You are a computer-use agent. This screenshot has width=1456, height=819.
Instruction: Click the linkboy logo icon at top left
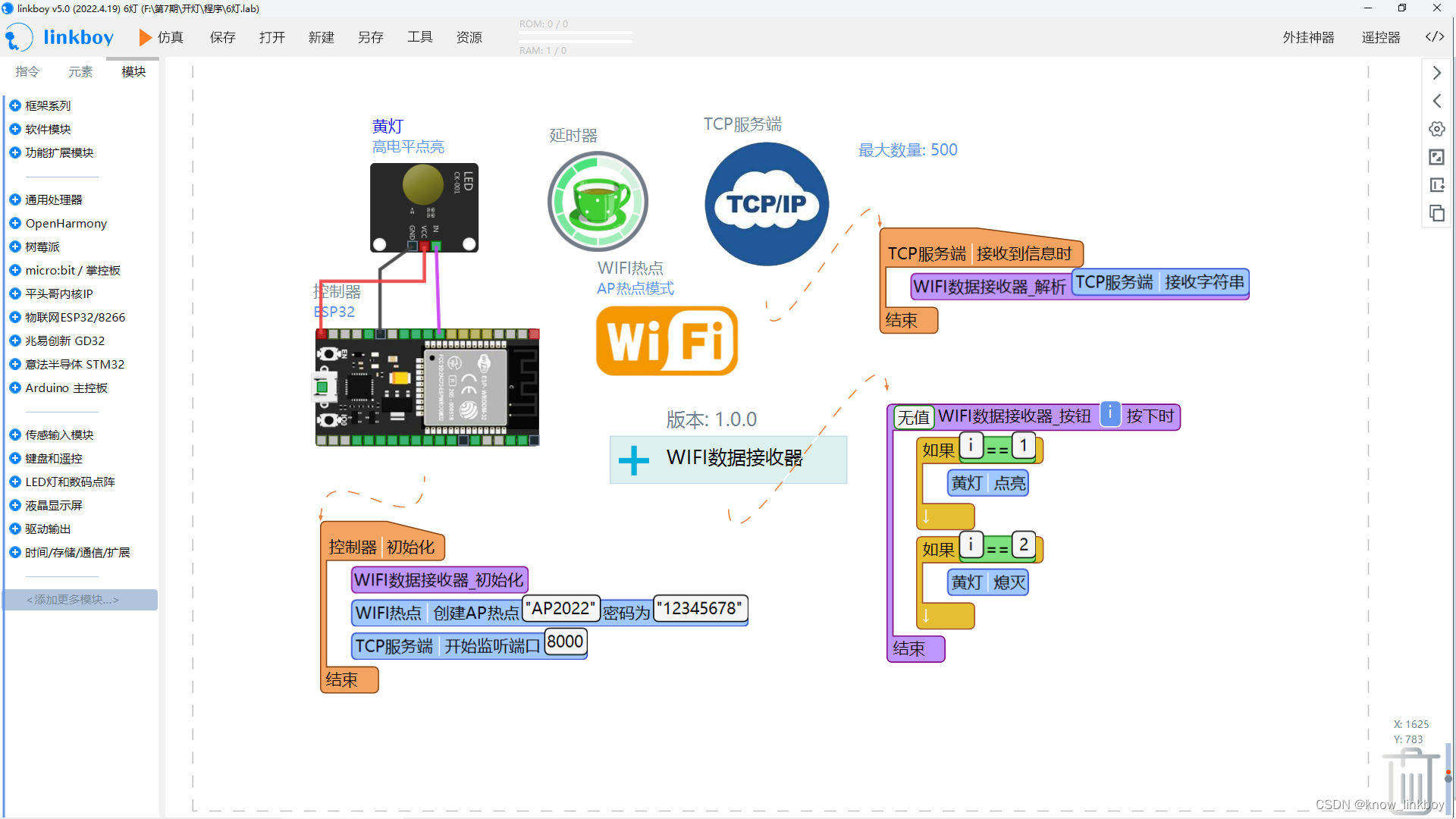(x=17, y=36)
